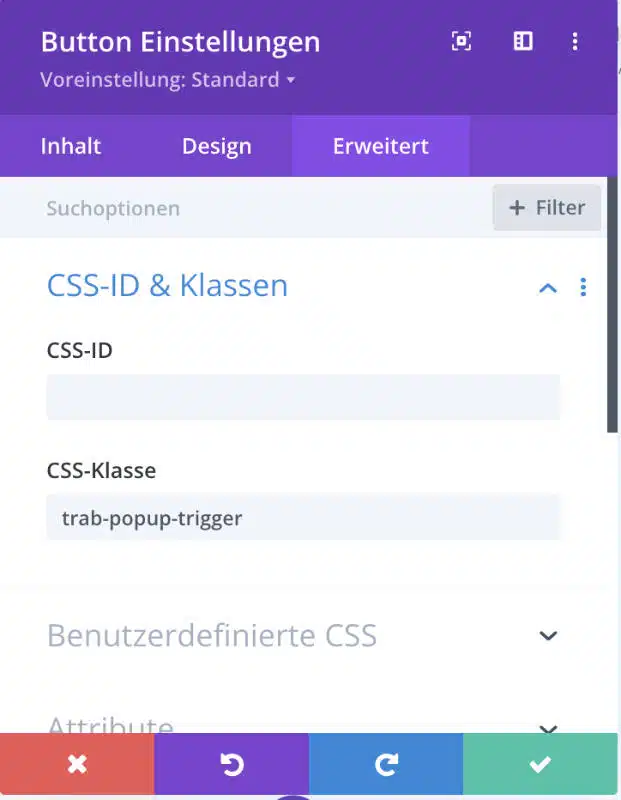Click the blue redo arrow button
The image size is (621, 800).
pyautogui.click(x=386, y=764)
